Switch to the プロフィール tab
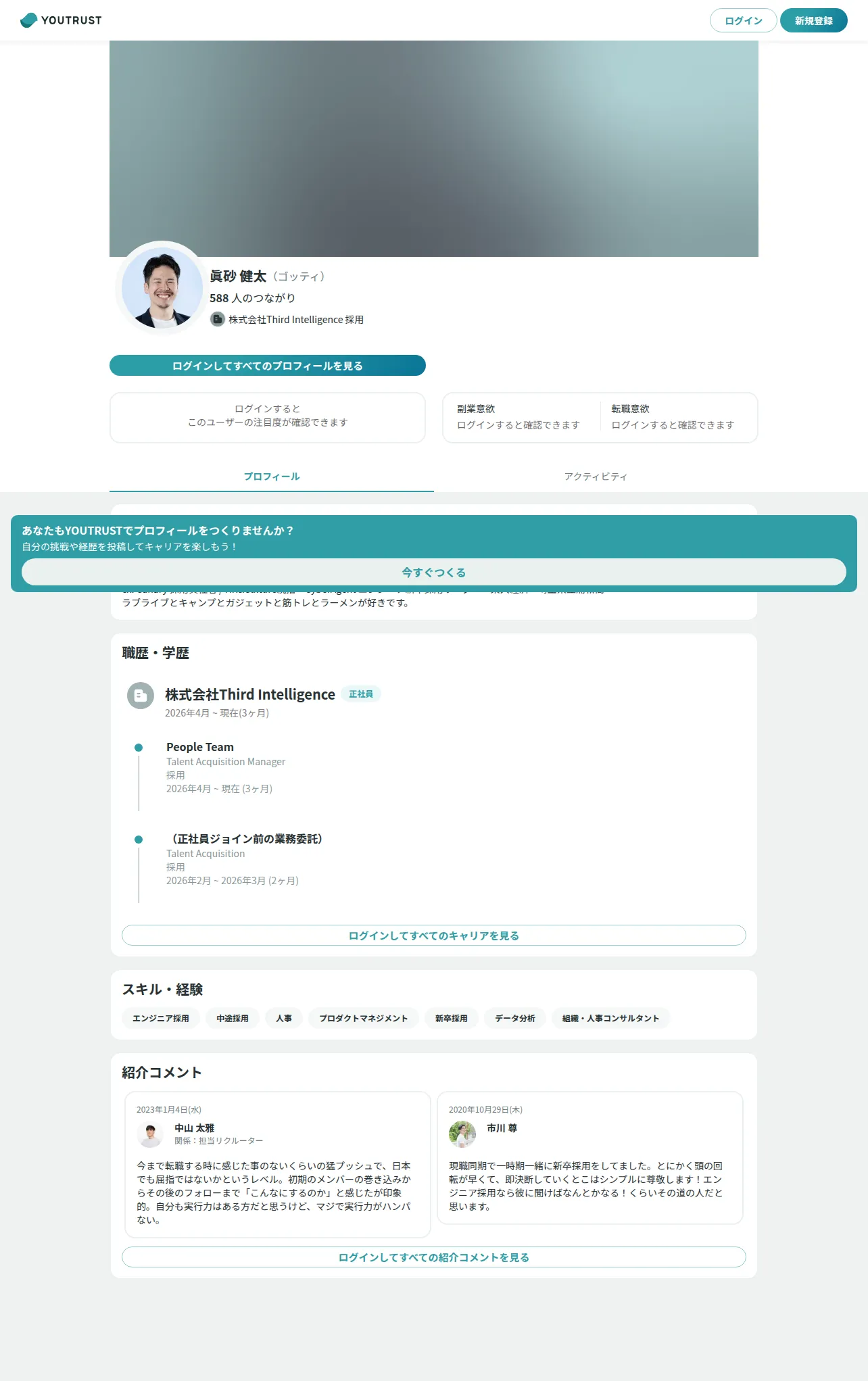The height and width of the screenshot is (1381, 868). click(272, 477)
